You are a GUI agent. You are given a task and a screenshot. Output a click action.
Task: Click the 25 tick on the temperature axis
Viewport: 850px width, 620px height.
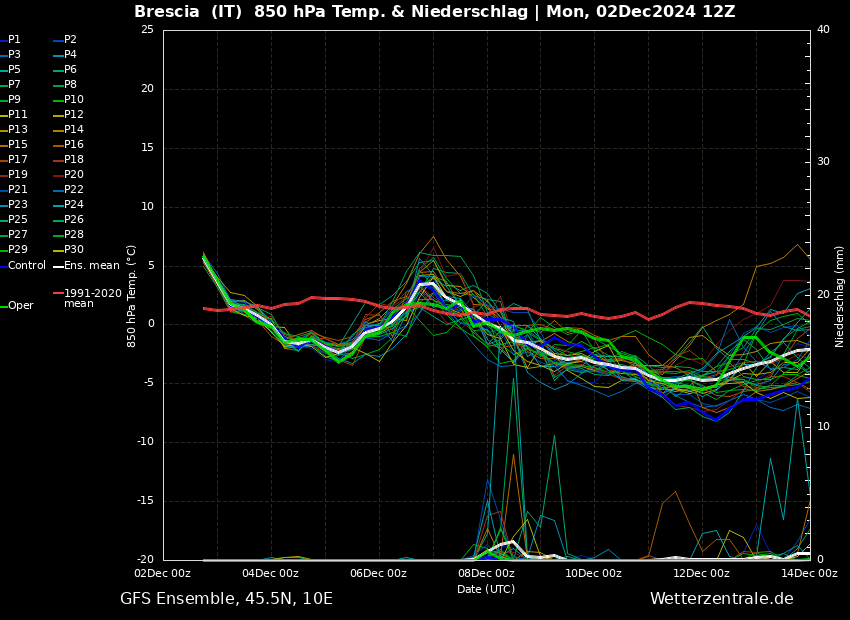147,29
